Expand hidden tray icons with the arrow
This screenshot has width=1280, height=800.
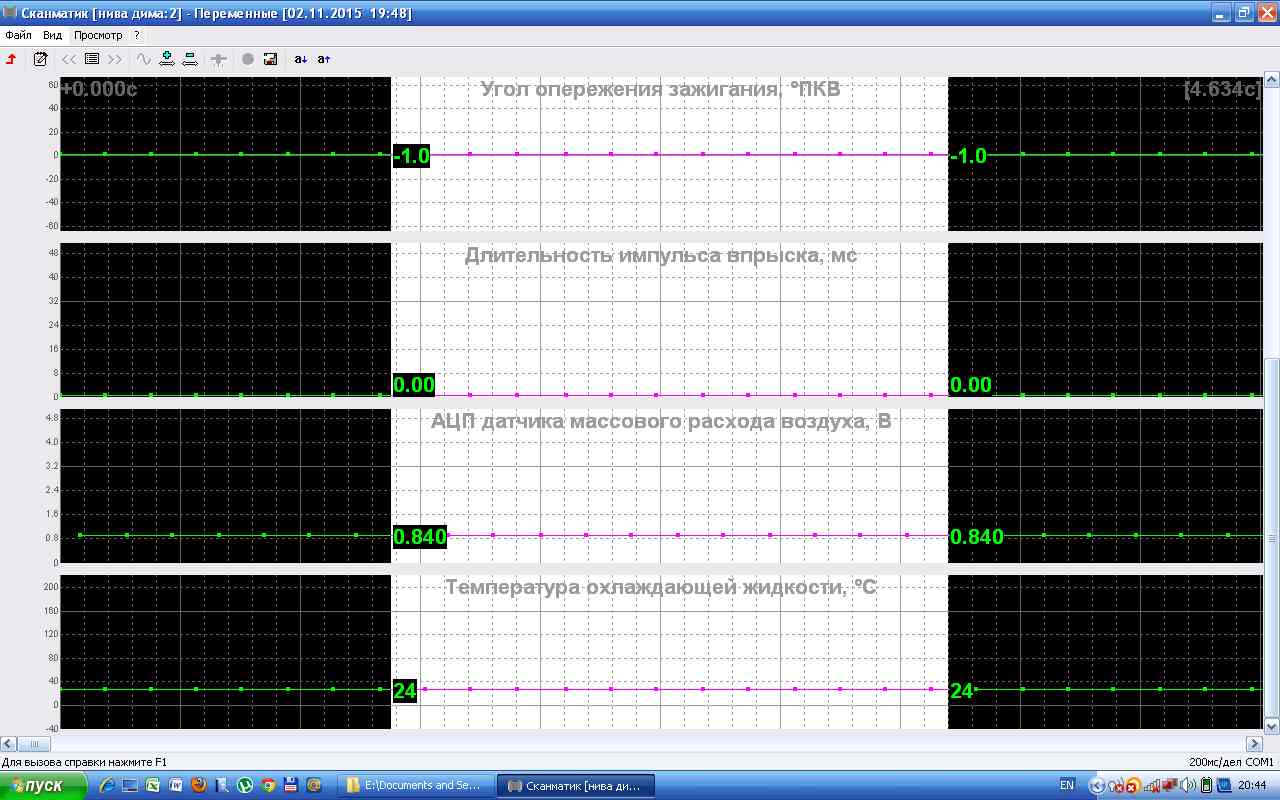1096,785
